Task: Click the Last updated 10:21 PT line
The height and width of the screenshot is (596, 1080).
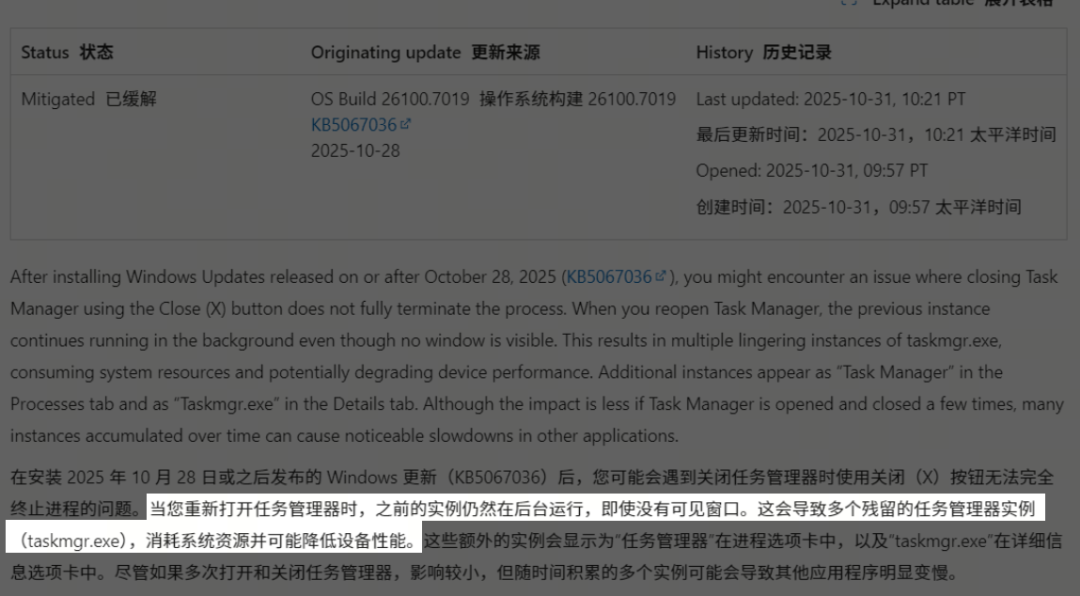Action: point(830,99)
